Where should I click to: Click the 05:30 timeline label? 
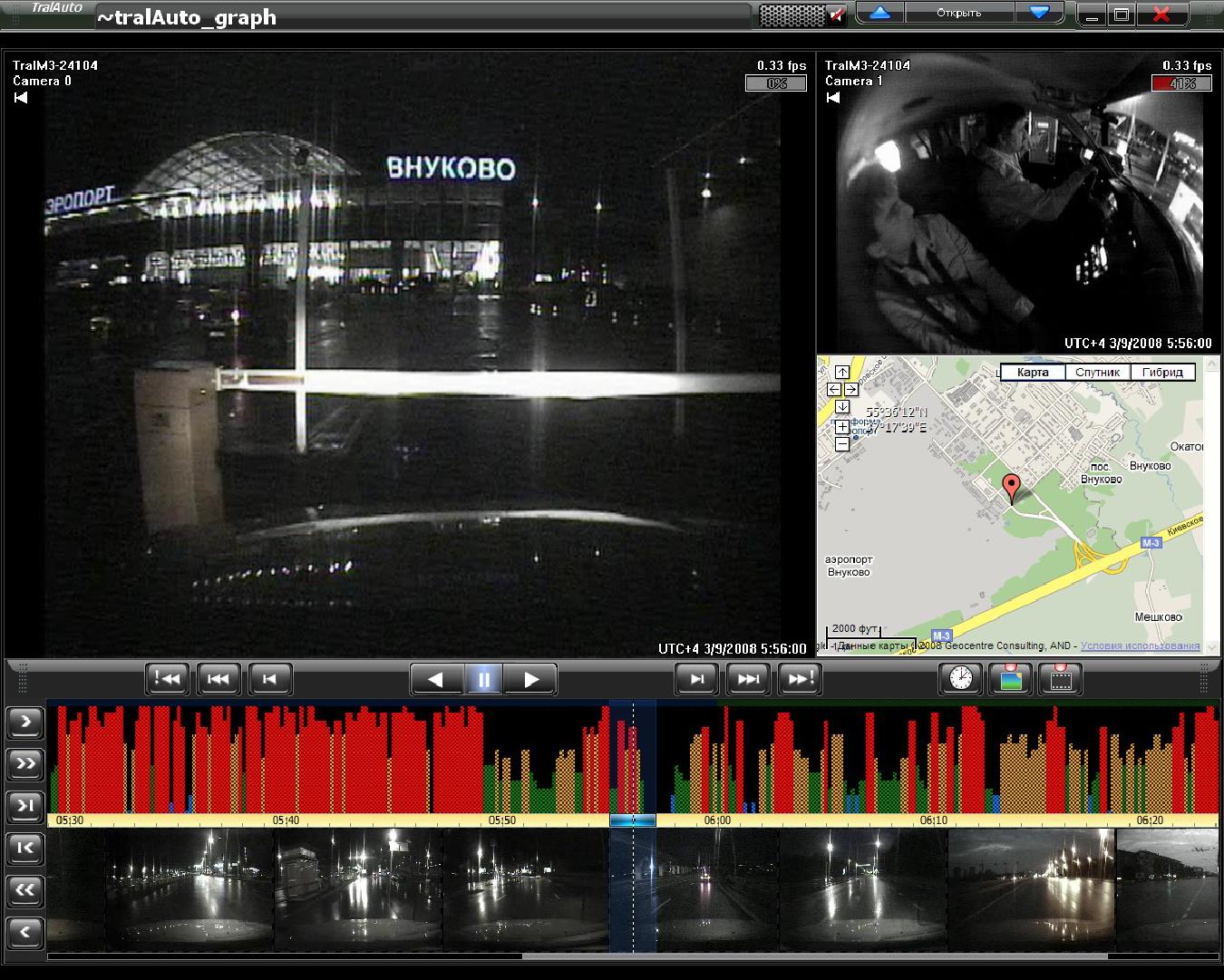pos(69,820)
